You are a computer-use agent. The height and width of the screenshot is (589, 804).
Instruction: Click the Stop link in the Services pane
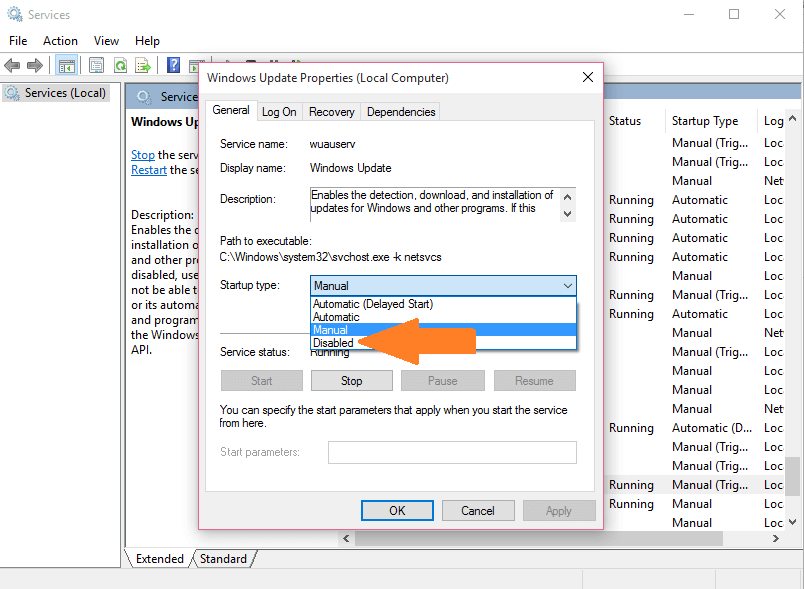click(143, 155)
